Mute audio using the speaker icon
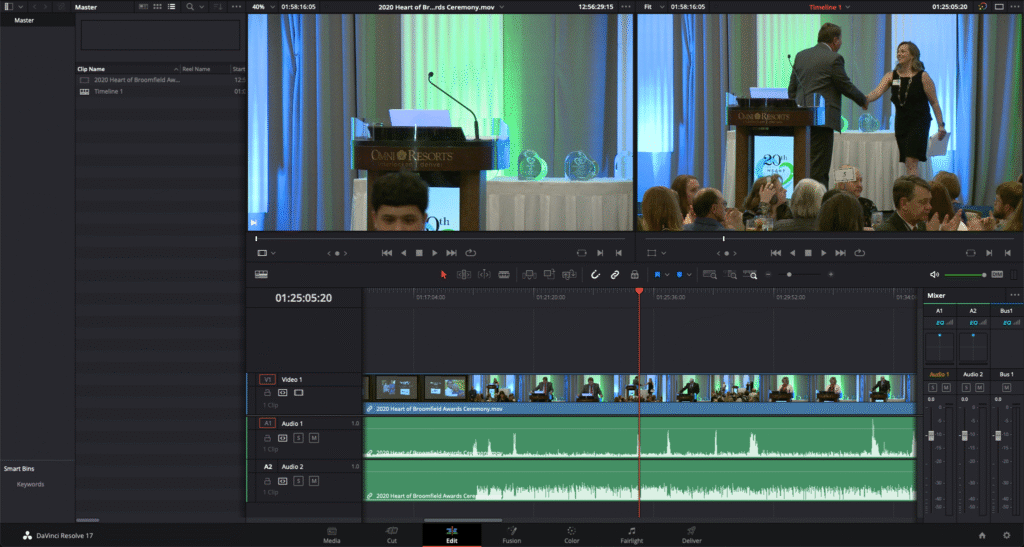This screenshot has width=1024, height=547. 935,275
